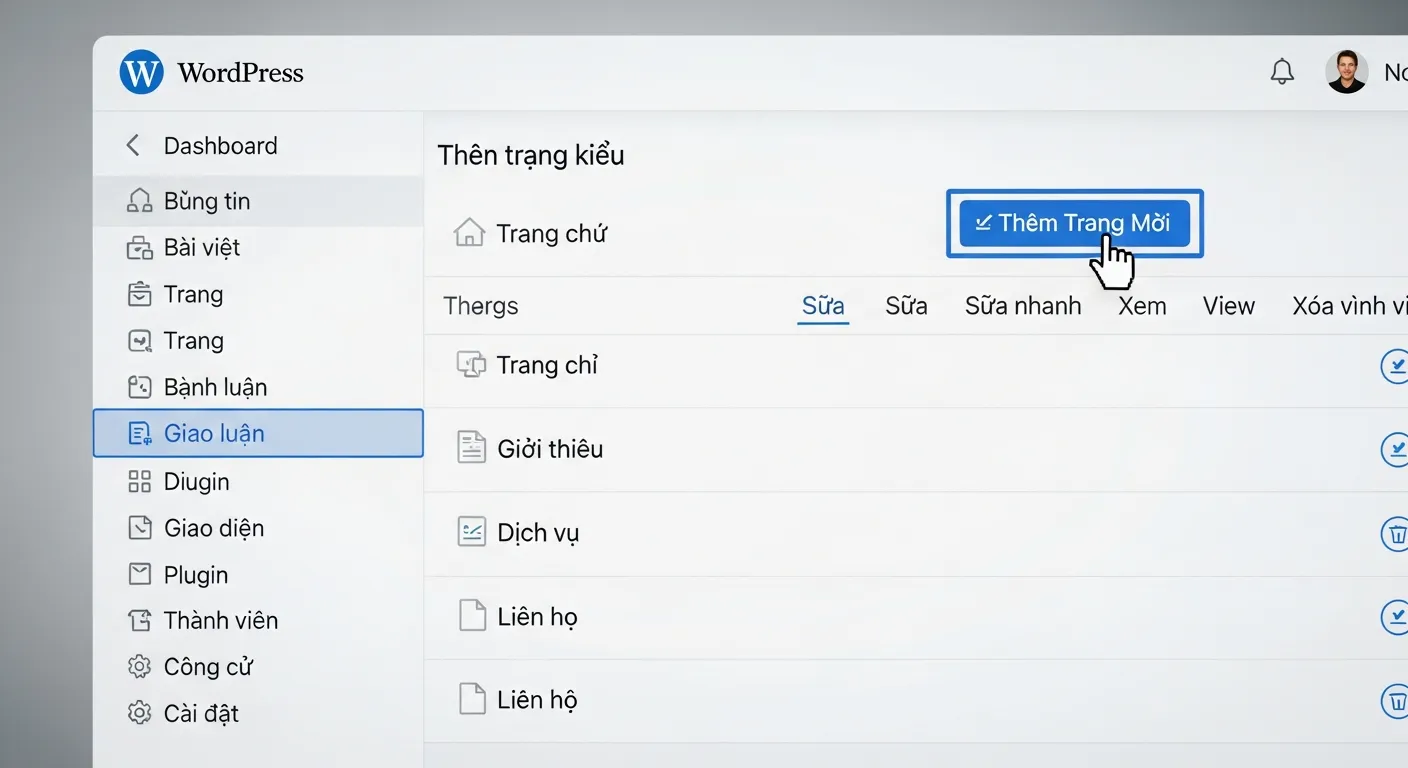1408x768 pixels.
Task: Click the Cài đặt gear icon
Action: point(140,713)
